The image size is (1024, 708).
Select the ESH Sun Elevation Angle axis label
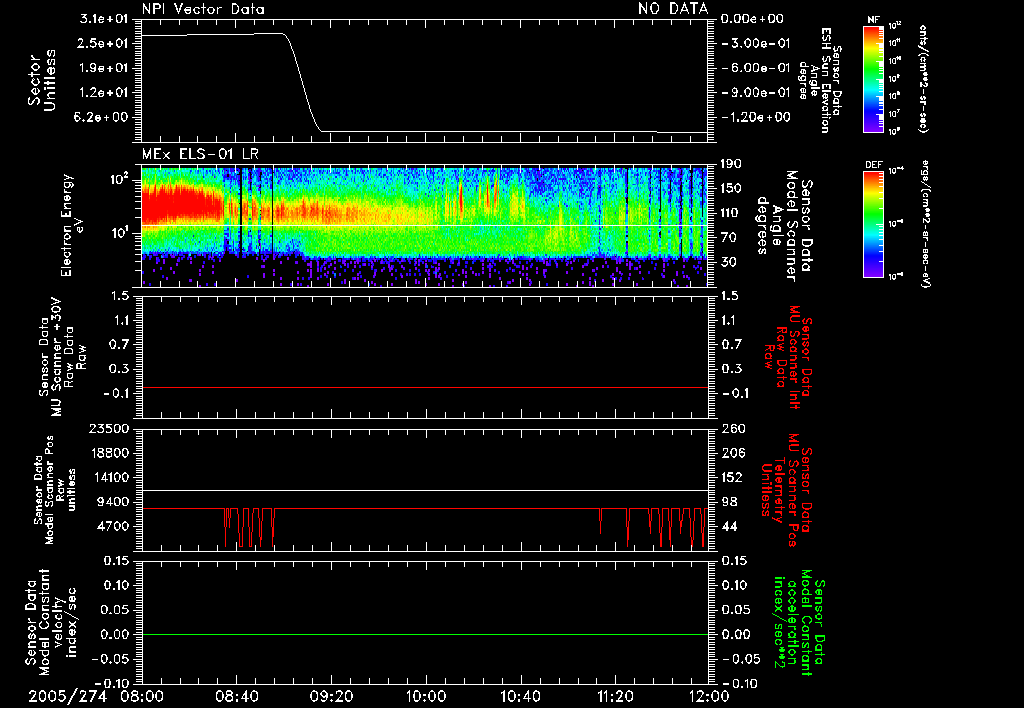pos(820,80)
